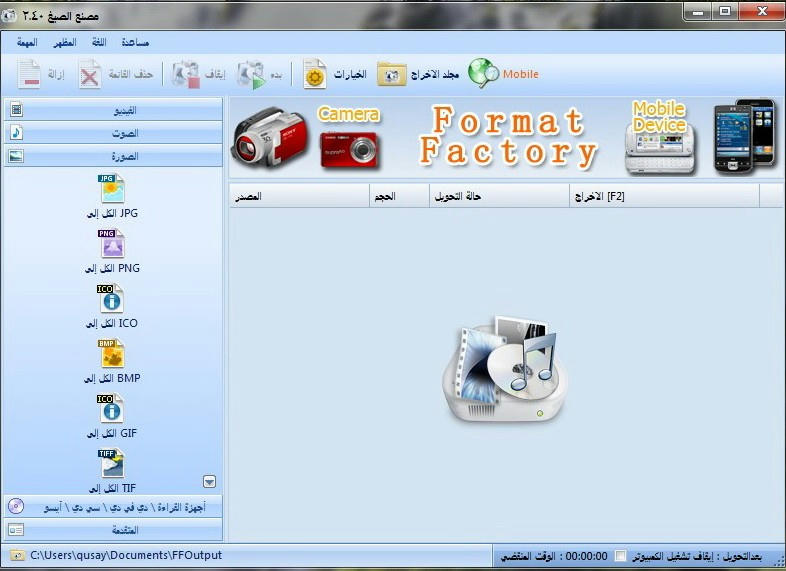Click the C:\Users\qusay\Documents\FFOutput path
The image size is (786, 571).
(x=126, y=555)
